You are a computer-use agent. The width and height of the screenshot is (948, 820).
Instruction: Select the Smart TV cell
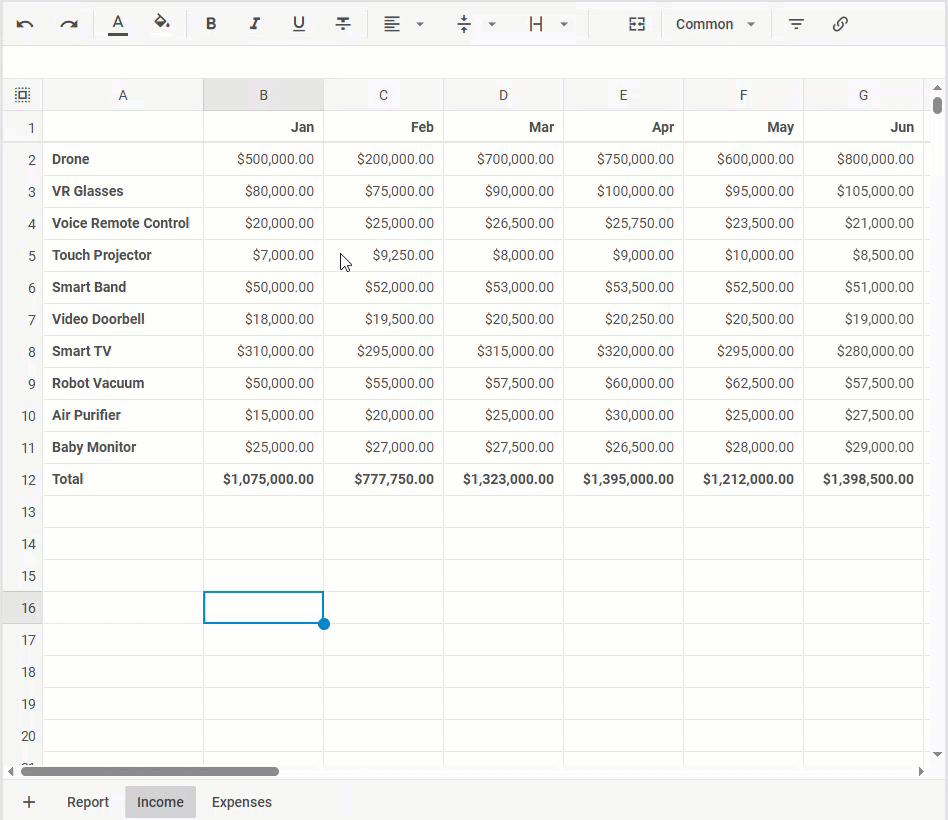coord(123,351)
